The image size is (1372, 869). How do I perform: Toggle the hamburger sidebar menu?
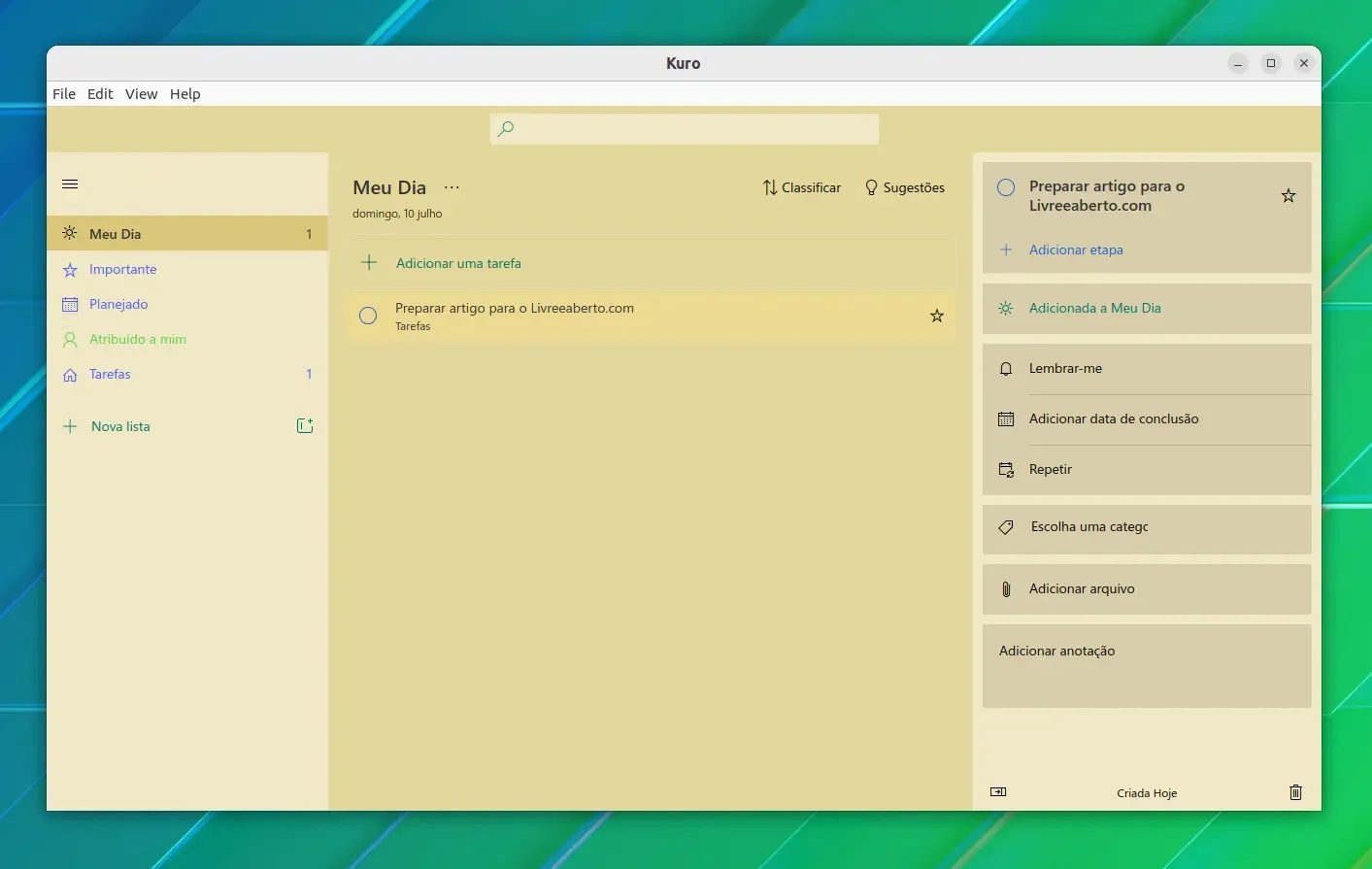(x=70, y=184)
